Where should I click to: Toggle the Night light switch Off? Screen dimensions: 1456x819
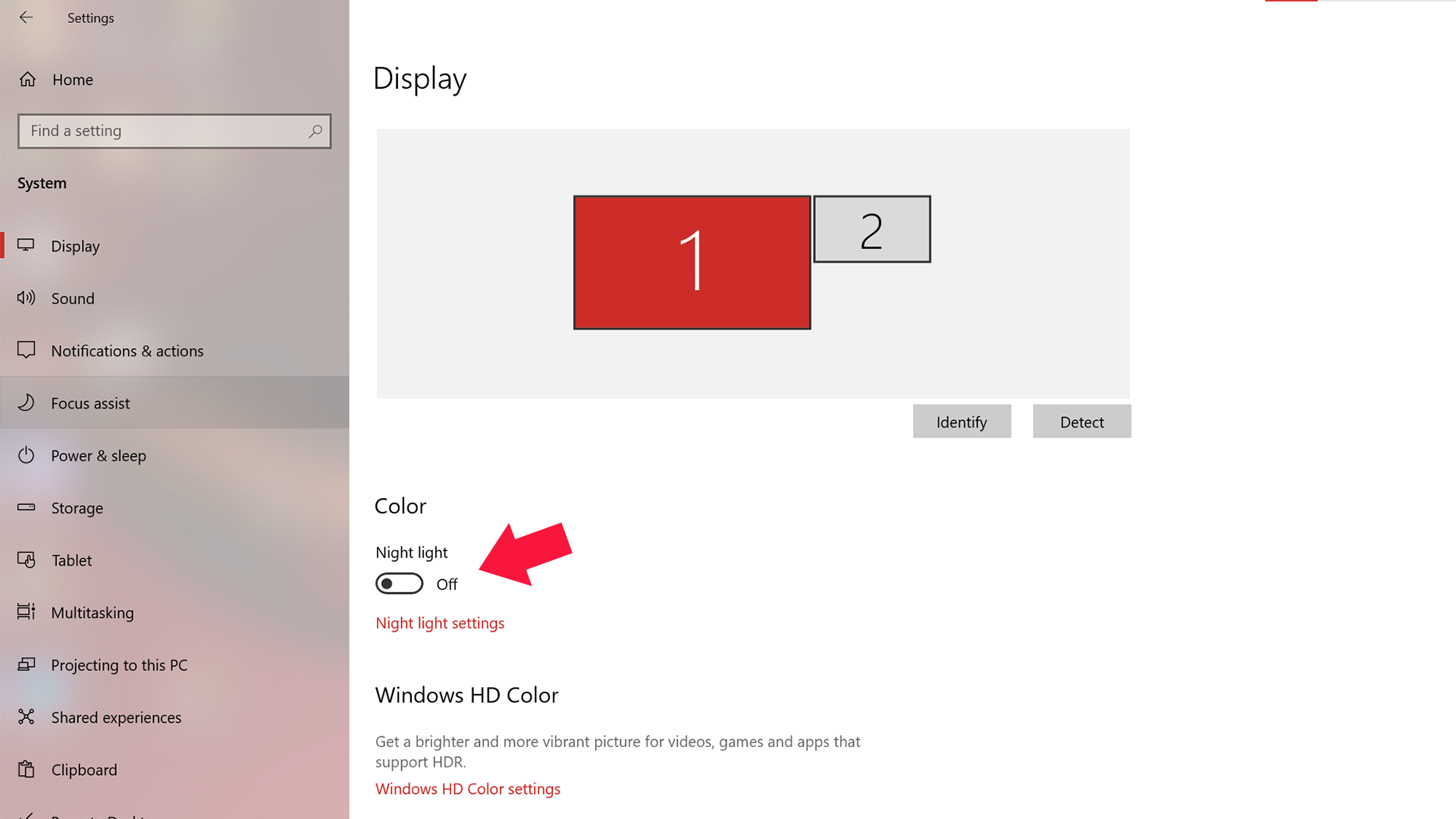(x=398, y=584)
